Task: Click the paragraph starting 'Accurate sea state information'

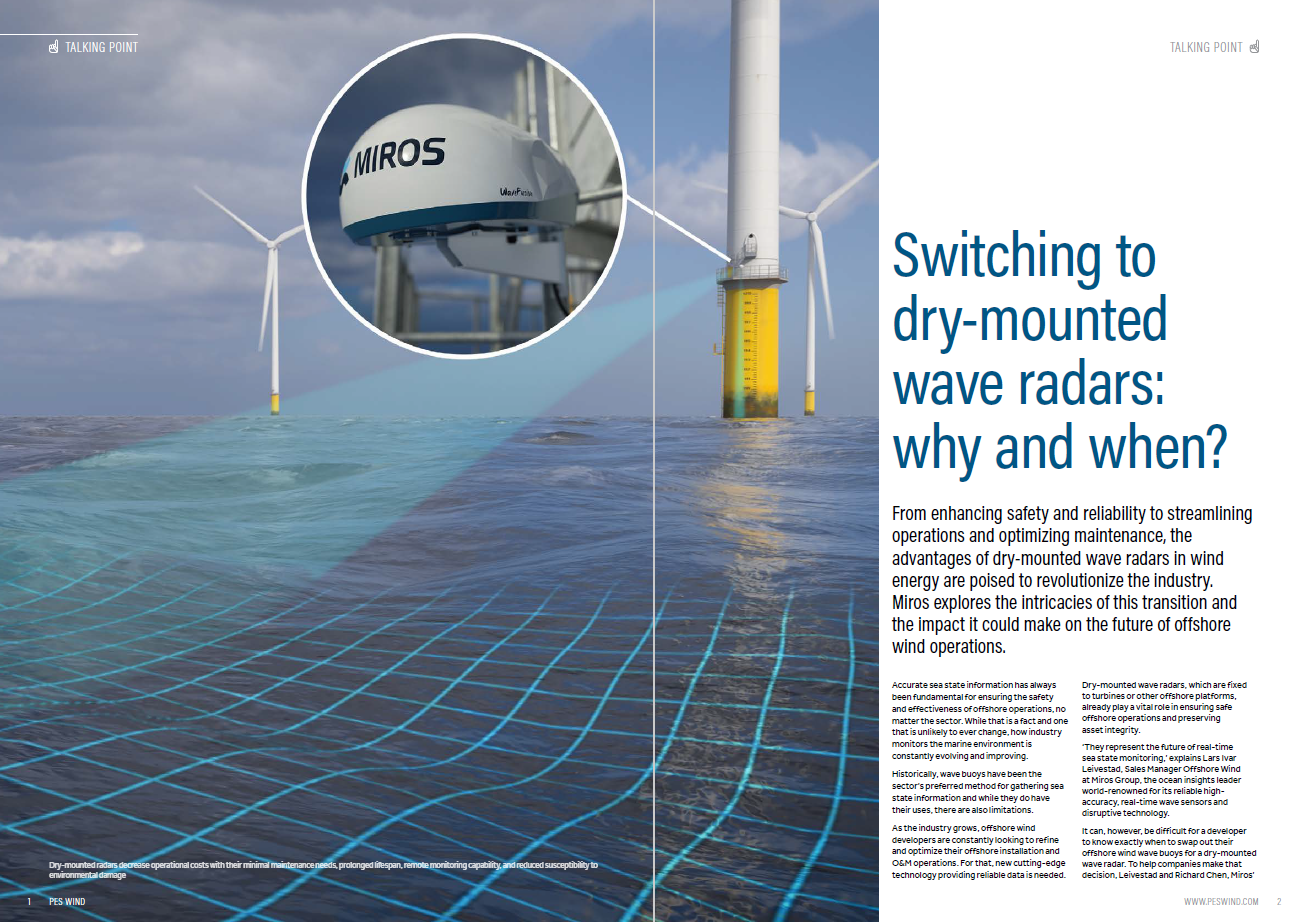Action: click(979, 721)
